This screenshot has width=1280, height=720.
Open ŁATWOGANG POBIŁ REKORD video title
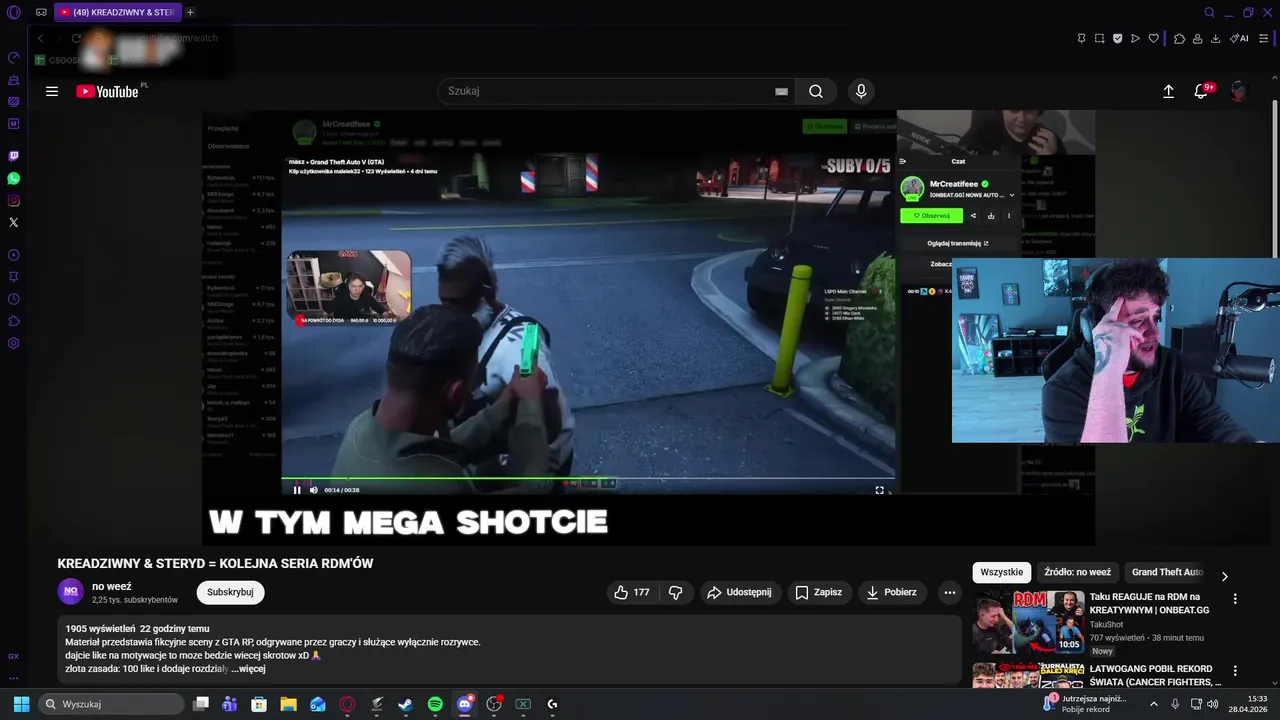tap(1155, 675)
